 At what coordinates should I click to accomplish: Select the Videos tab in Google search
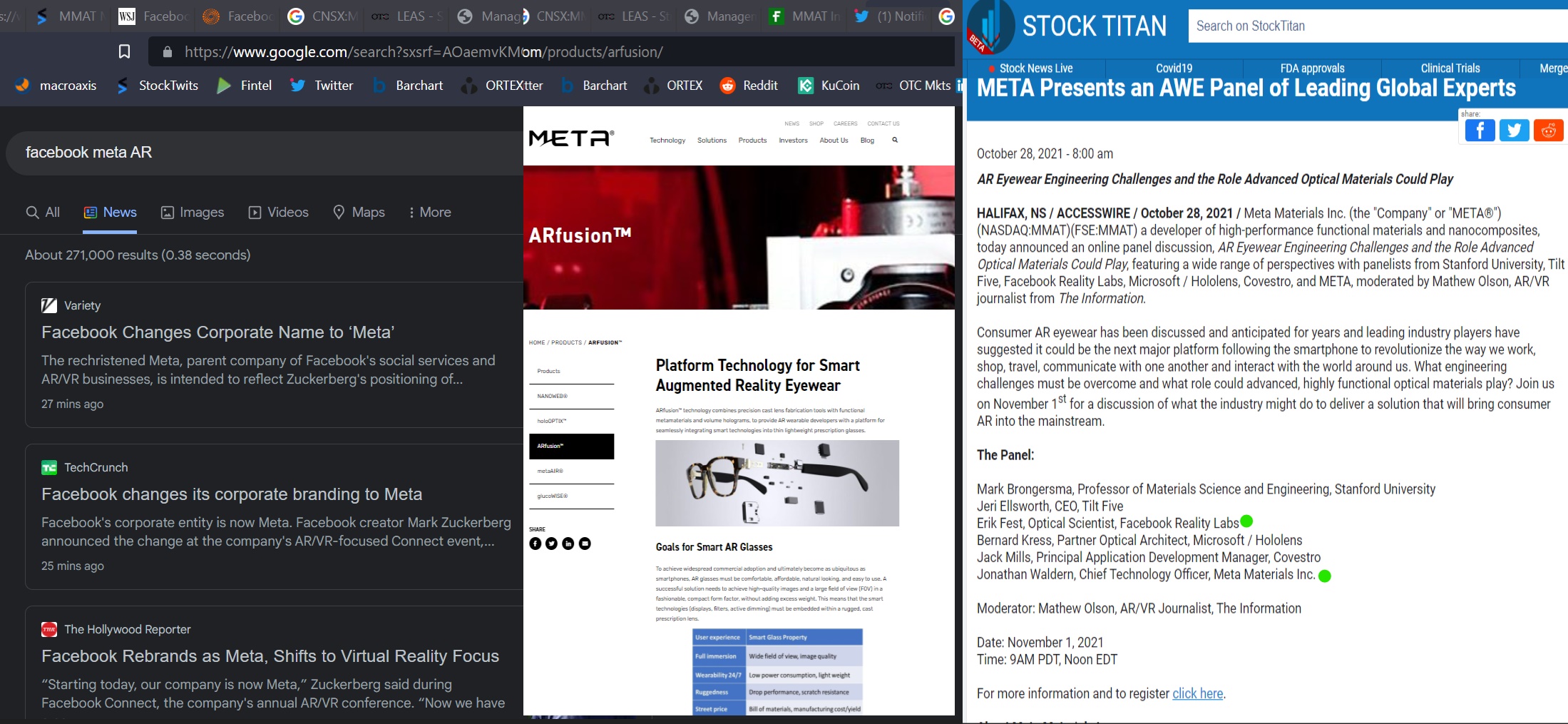point(278,212)
